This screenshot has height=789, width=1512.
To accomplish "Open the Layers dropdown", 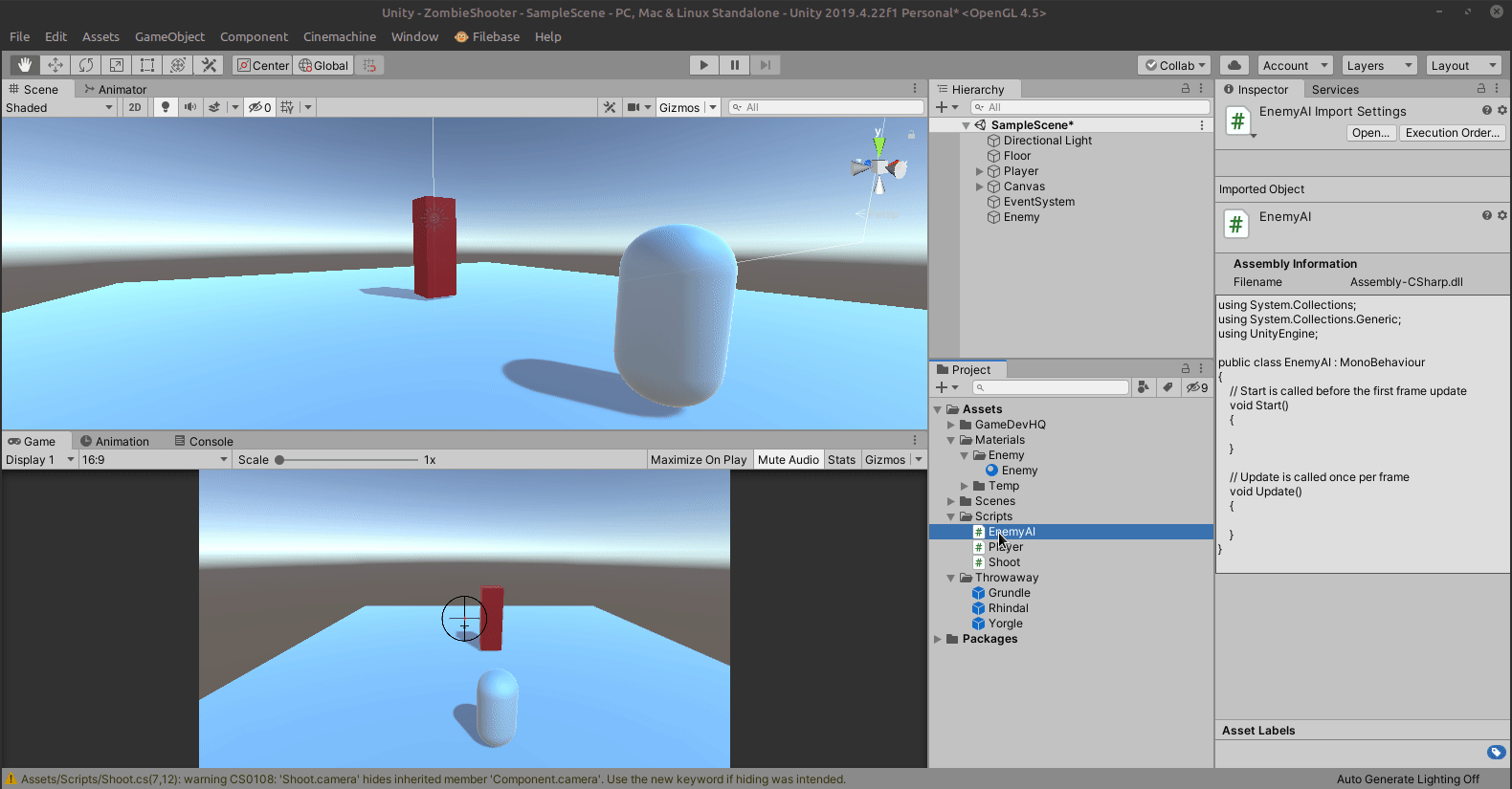I will click(x=1378, y=66).
